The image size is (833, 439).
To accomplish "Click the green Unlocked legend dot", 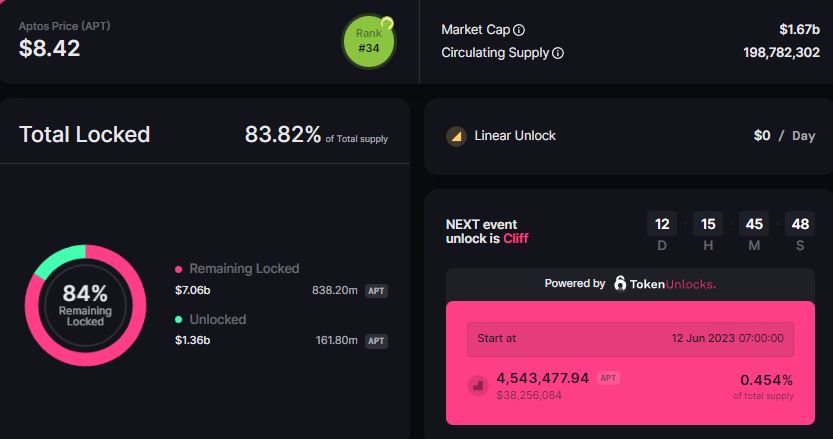I will tap(179, 320).
